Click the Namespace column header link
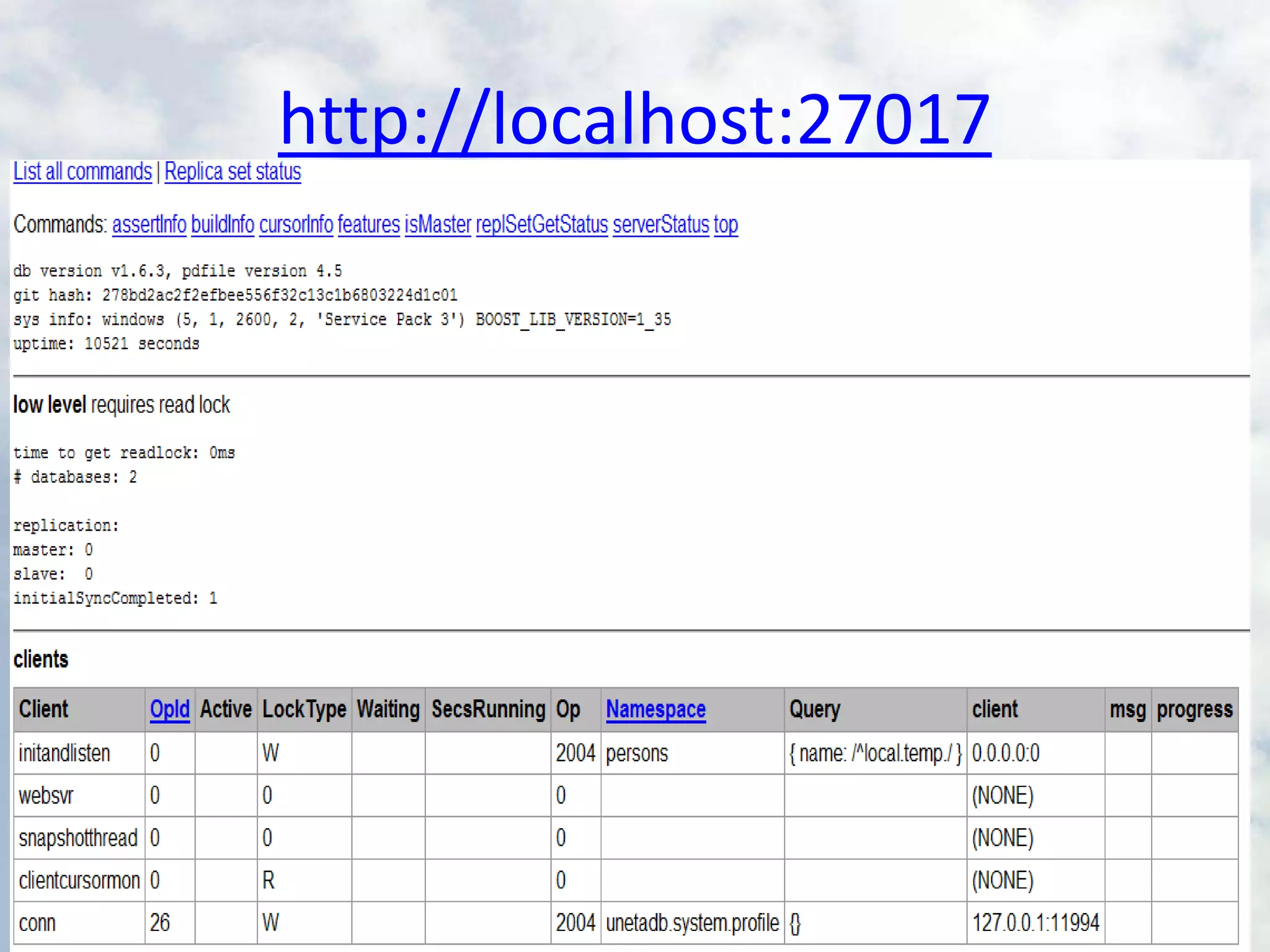The width and height of the screenshot is (1270, 952). (655, 709)
